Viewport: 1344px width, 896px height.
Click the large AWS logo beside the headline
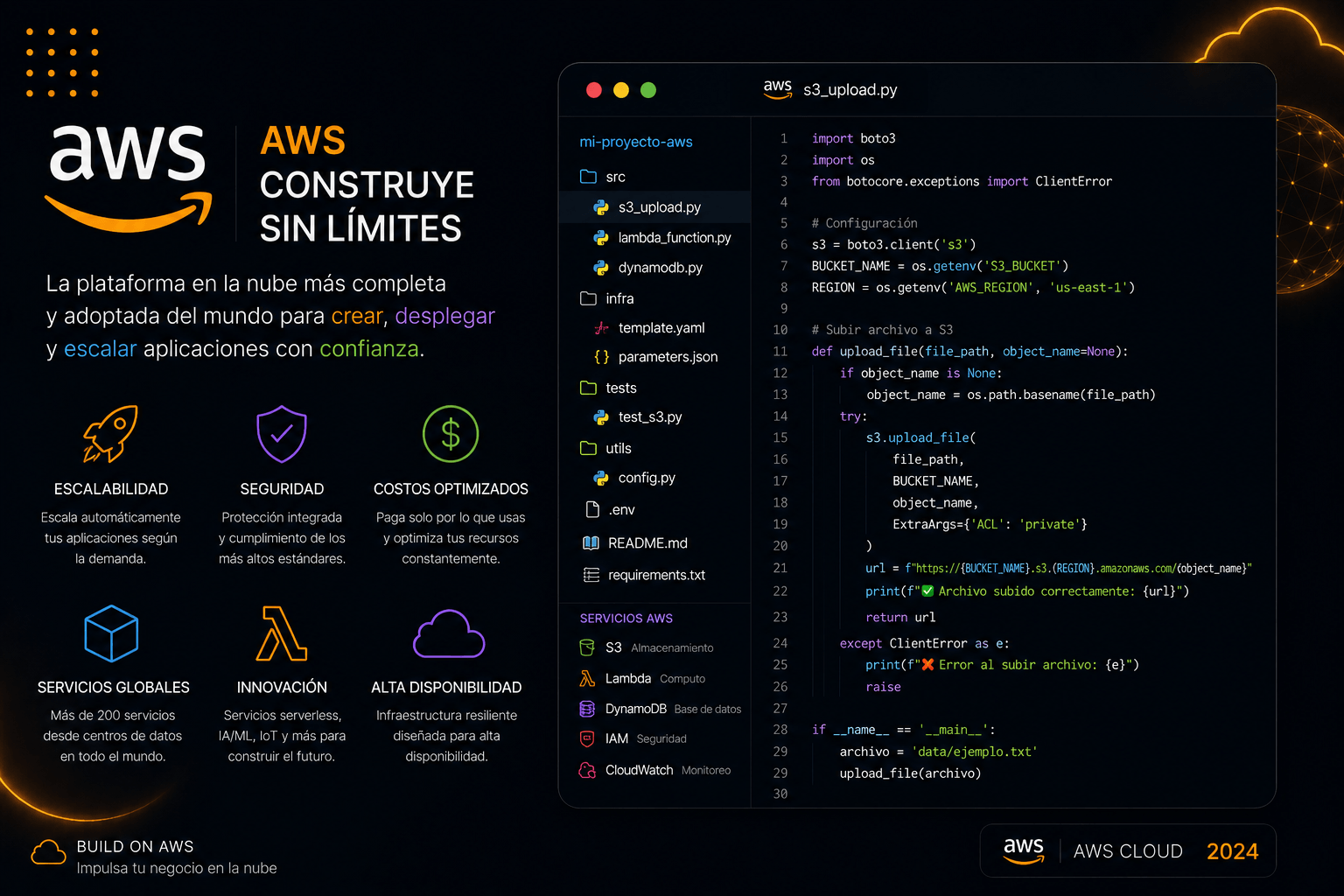click(x=129, y=178)
